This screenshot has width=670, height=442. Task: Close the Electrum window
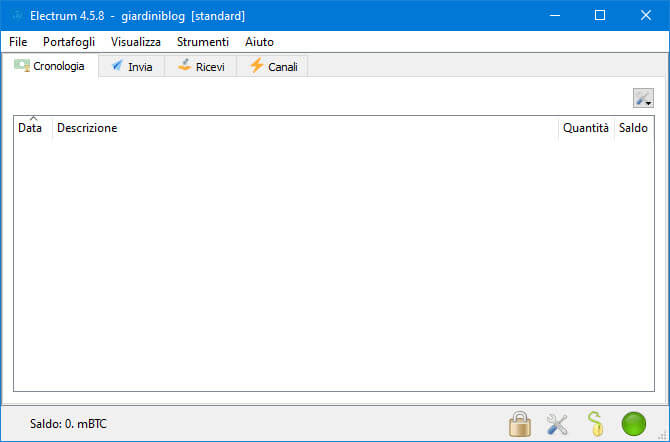pos(646,15)
